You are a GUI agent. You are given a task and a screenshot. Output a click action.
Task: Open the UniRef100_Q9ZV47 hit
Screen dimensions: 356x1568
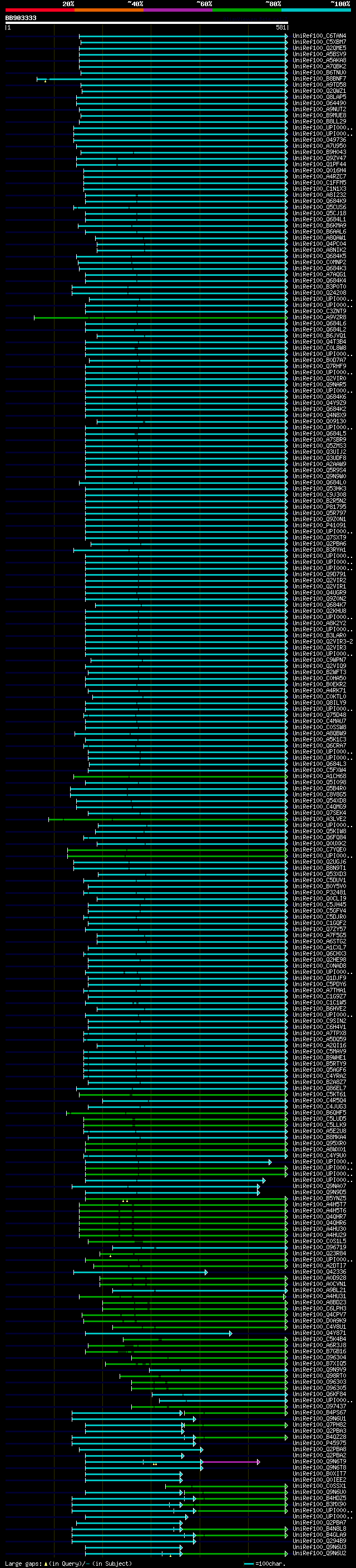[x=319, y=159]
